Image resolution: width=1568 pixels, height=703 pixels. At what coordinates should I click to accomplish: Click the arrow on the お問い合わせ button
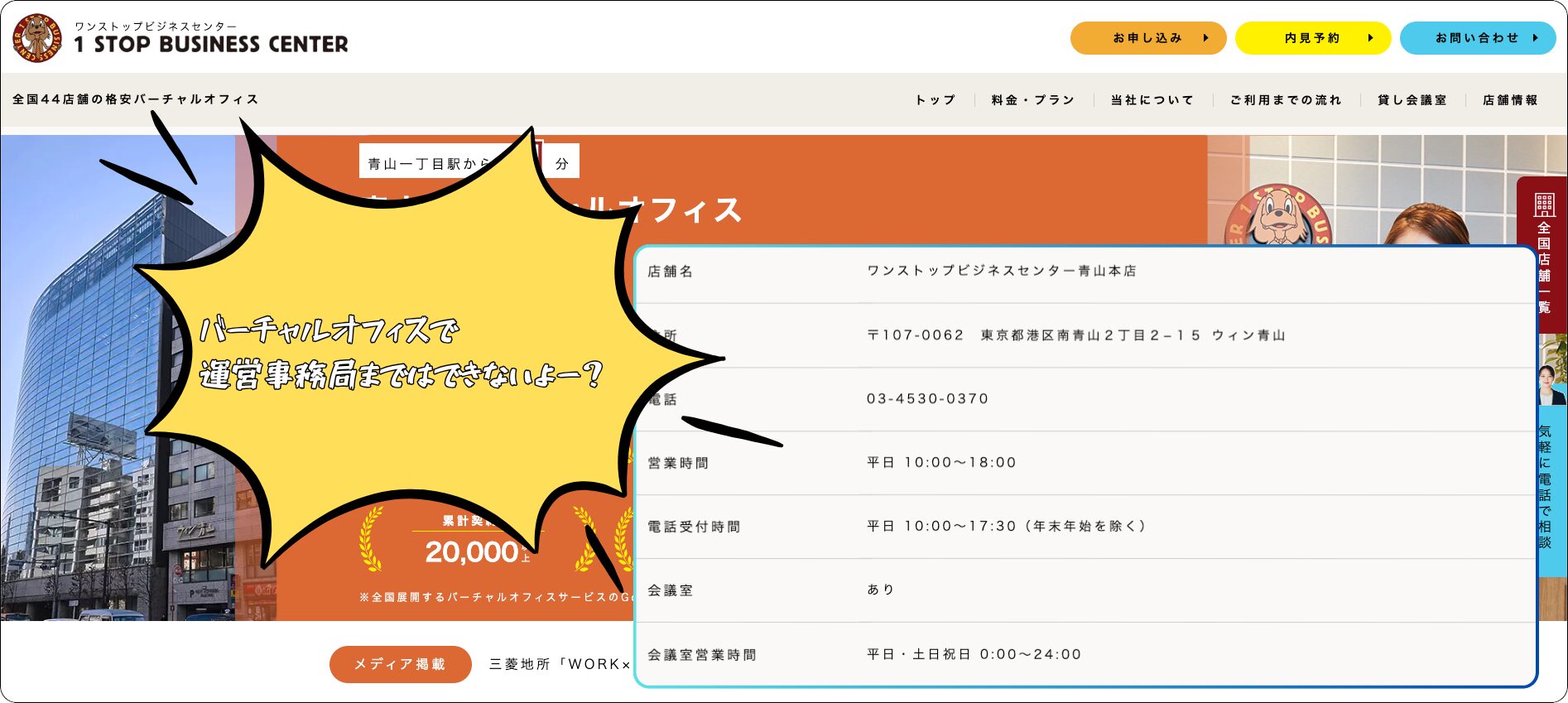(x=1535, y=38)
